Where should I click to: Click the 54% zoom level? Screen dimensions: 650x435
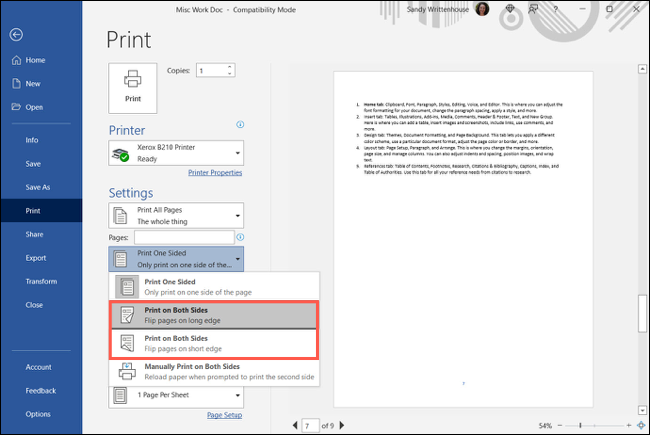[x=545, y=425]
